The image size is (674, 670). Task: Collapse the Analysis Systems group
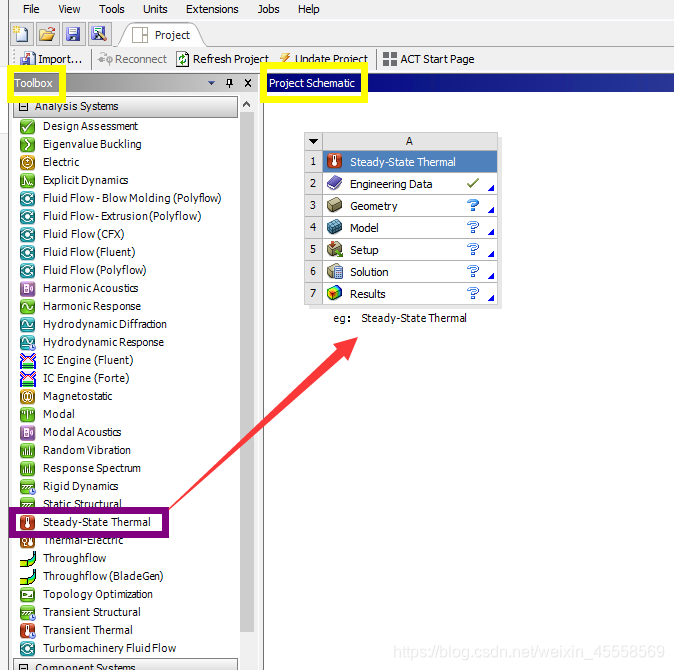pyautogui.click(x=24, y=106)
